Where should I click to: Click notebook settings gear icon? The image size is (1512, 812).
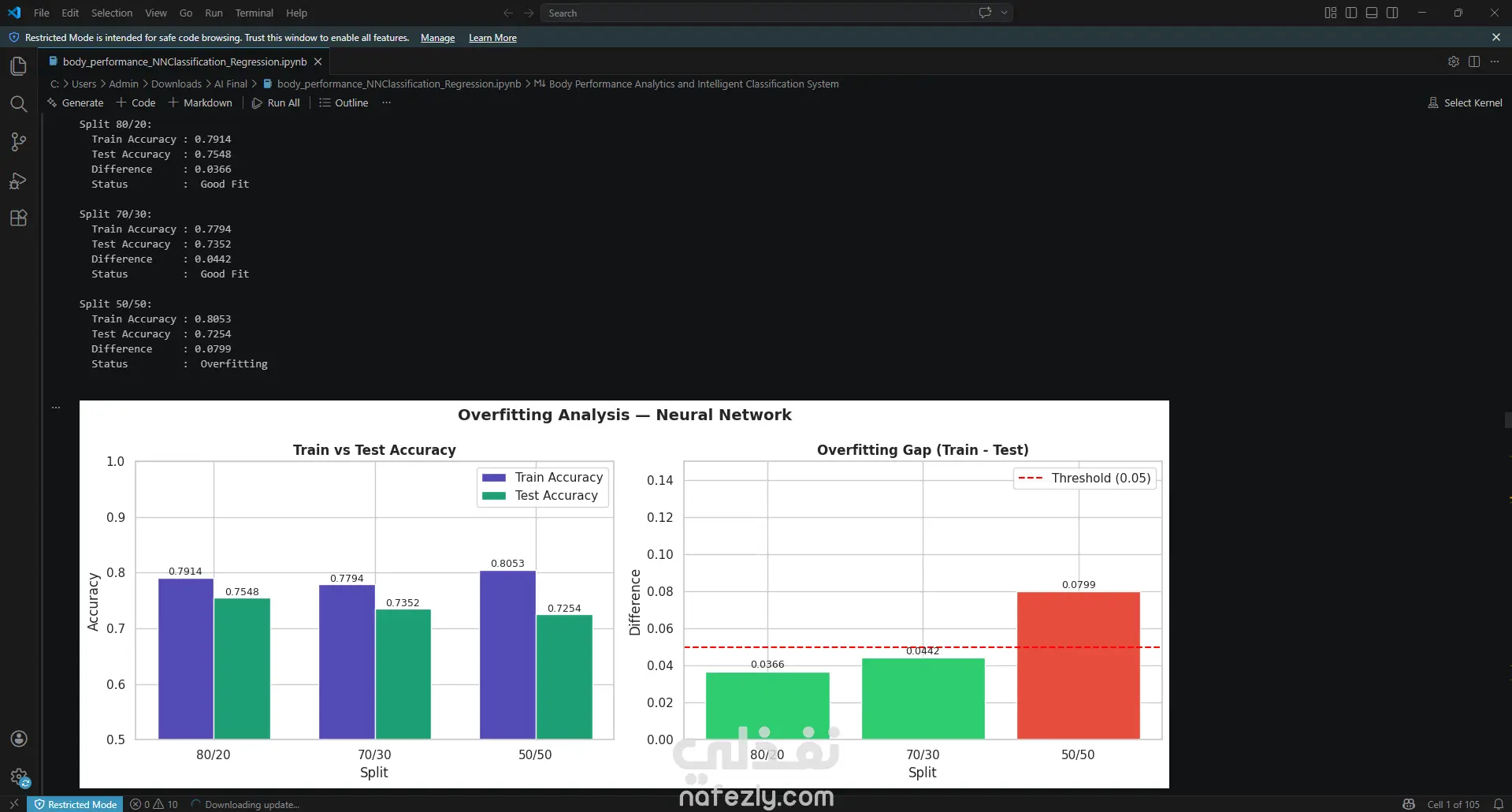1454,61
